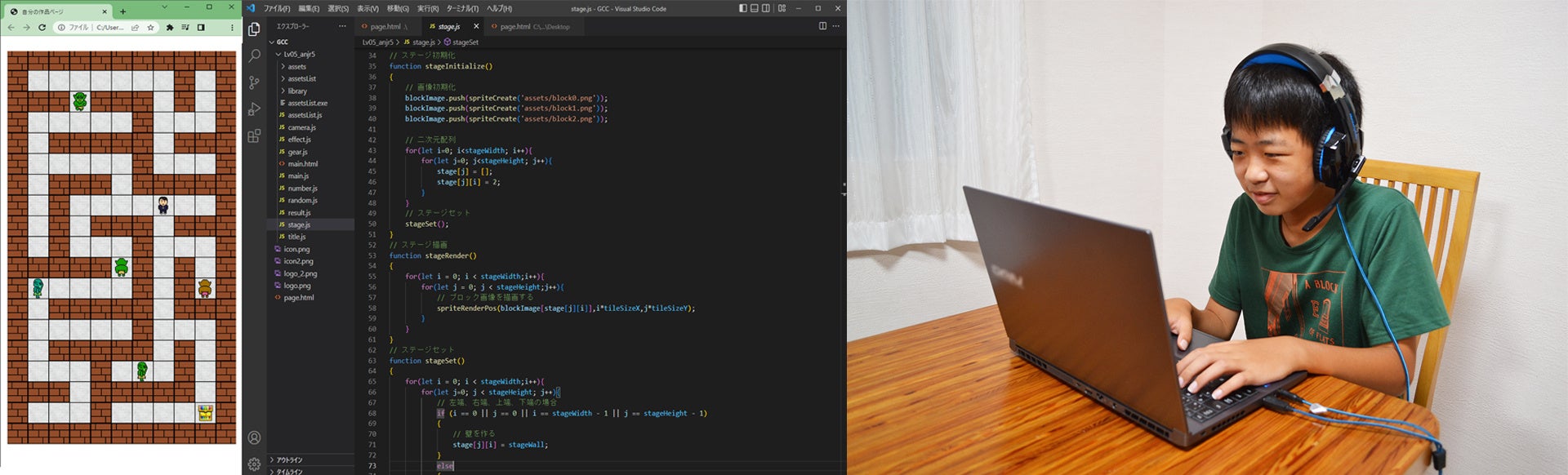
Task: Click line number 53 in the editor gutter
Action: click(x=372, y=255)
